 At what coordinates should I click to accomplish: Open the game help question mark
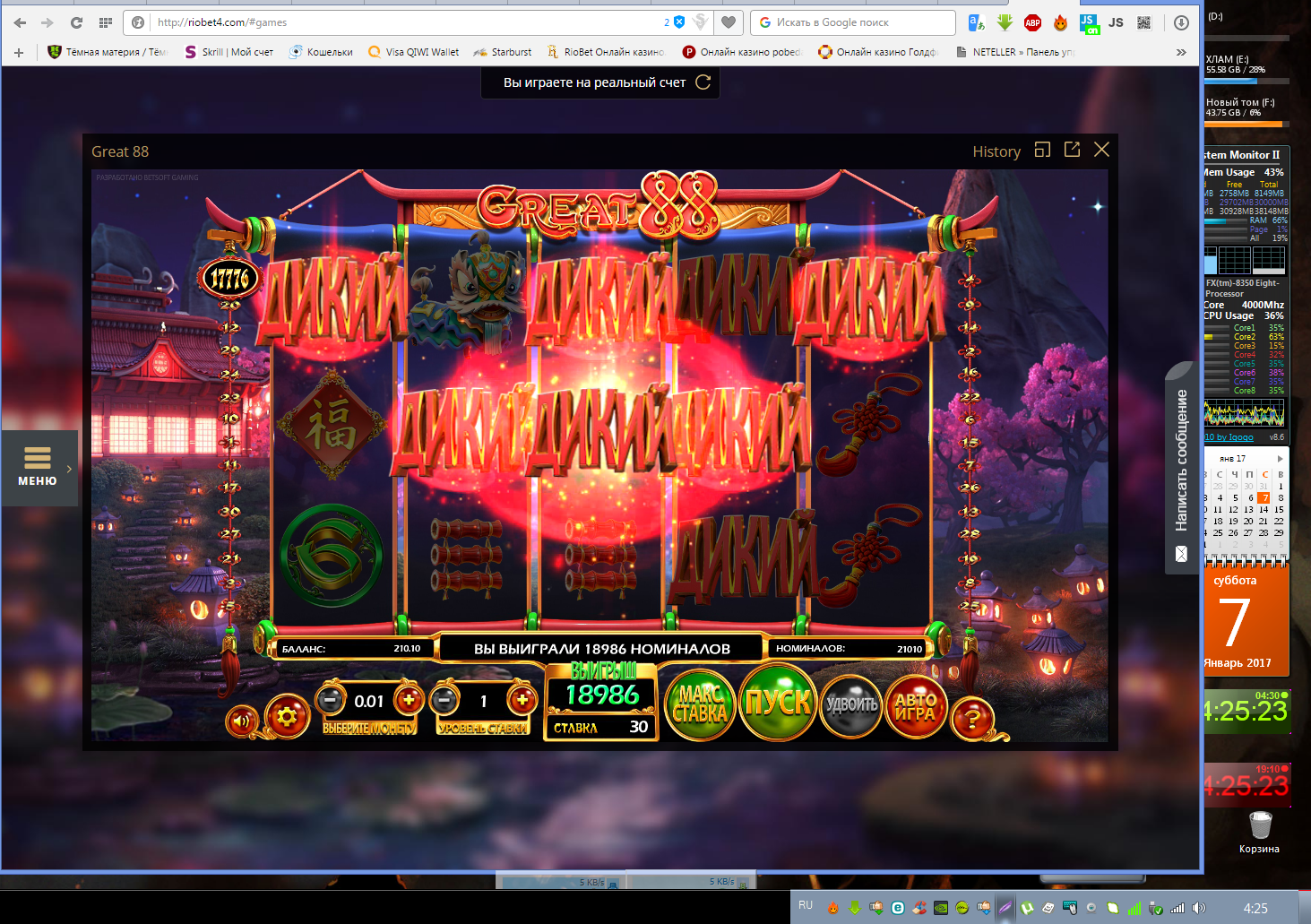click(972, 718)
